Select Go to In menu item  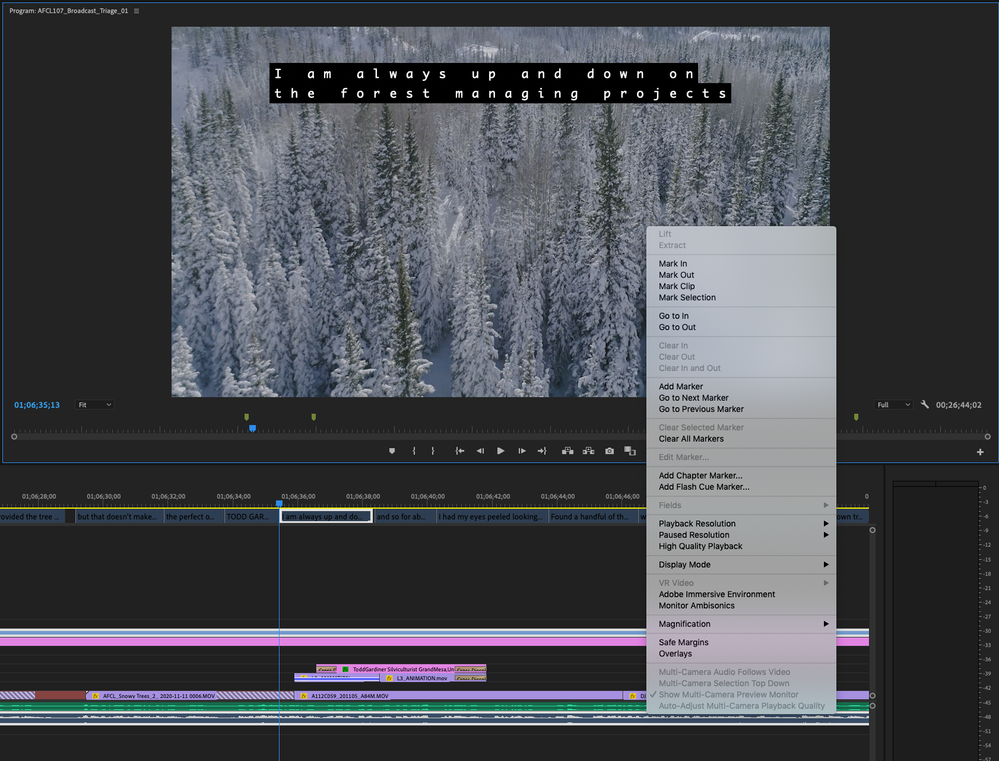pyautogui.click(x=742, y=316)
